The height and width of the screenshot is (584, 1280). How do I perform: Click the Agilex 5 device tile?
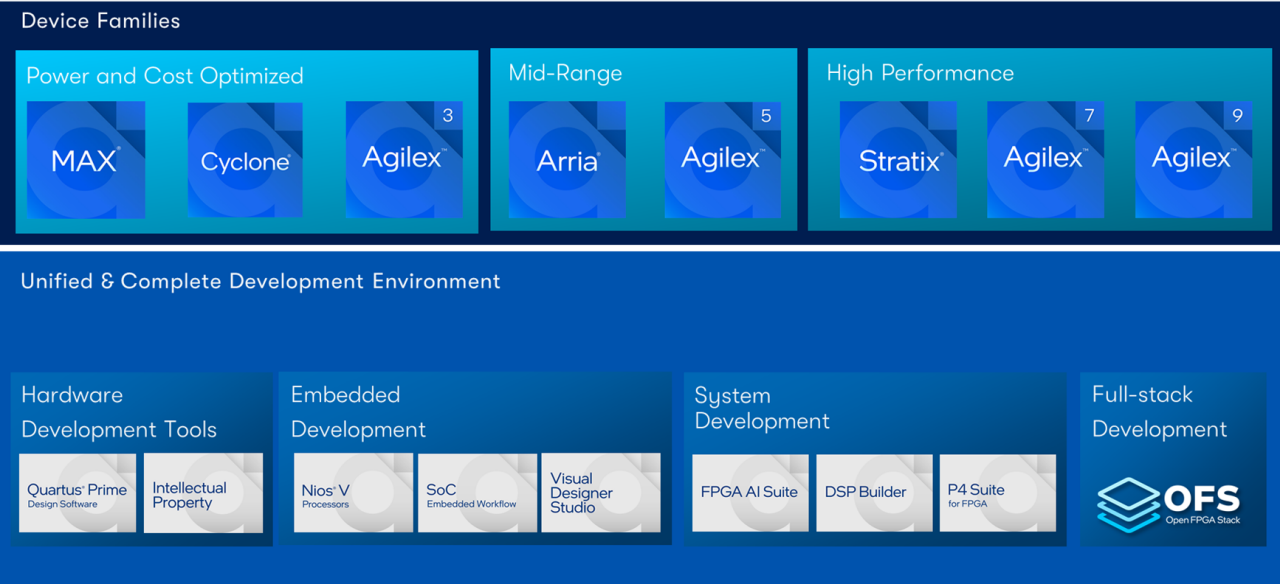[x=723, y=160]
